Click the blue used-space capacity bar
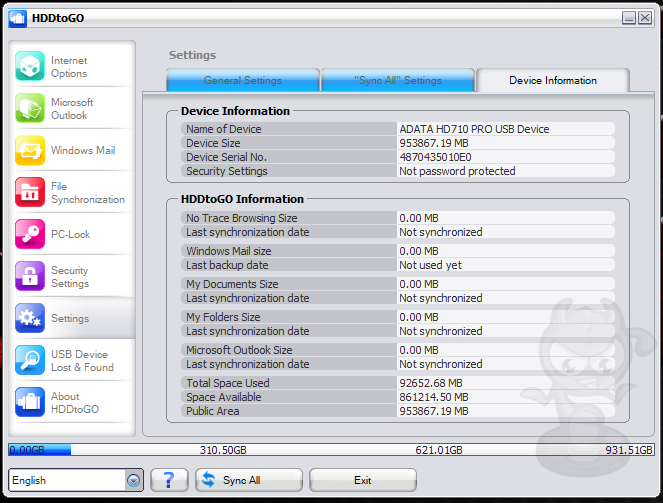 point(40,450)
